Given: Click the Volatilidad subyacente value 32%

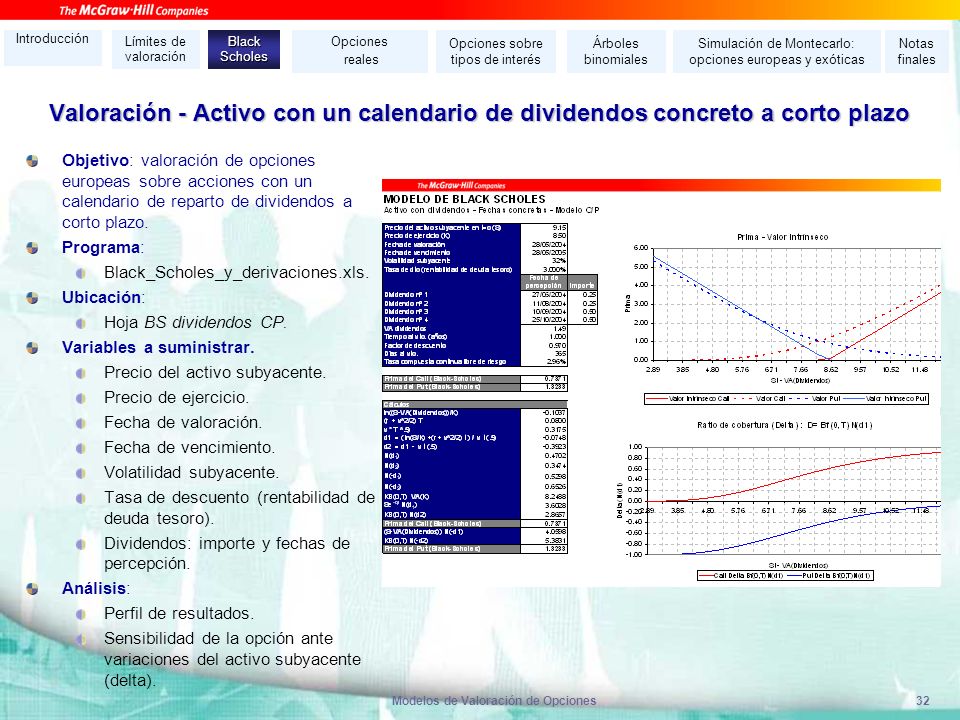Looking at the screenshot, I should (x=544, y=261).
